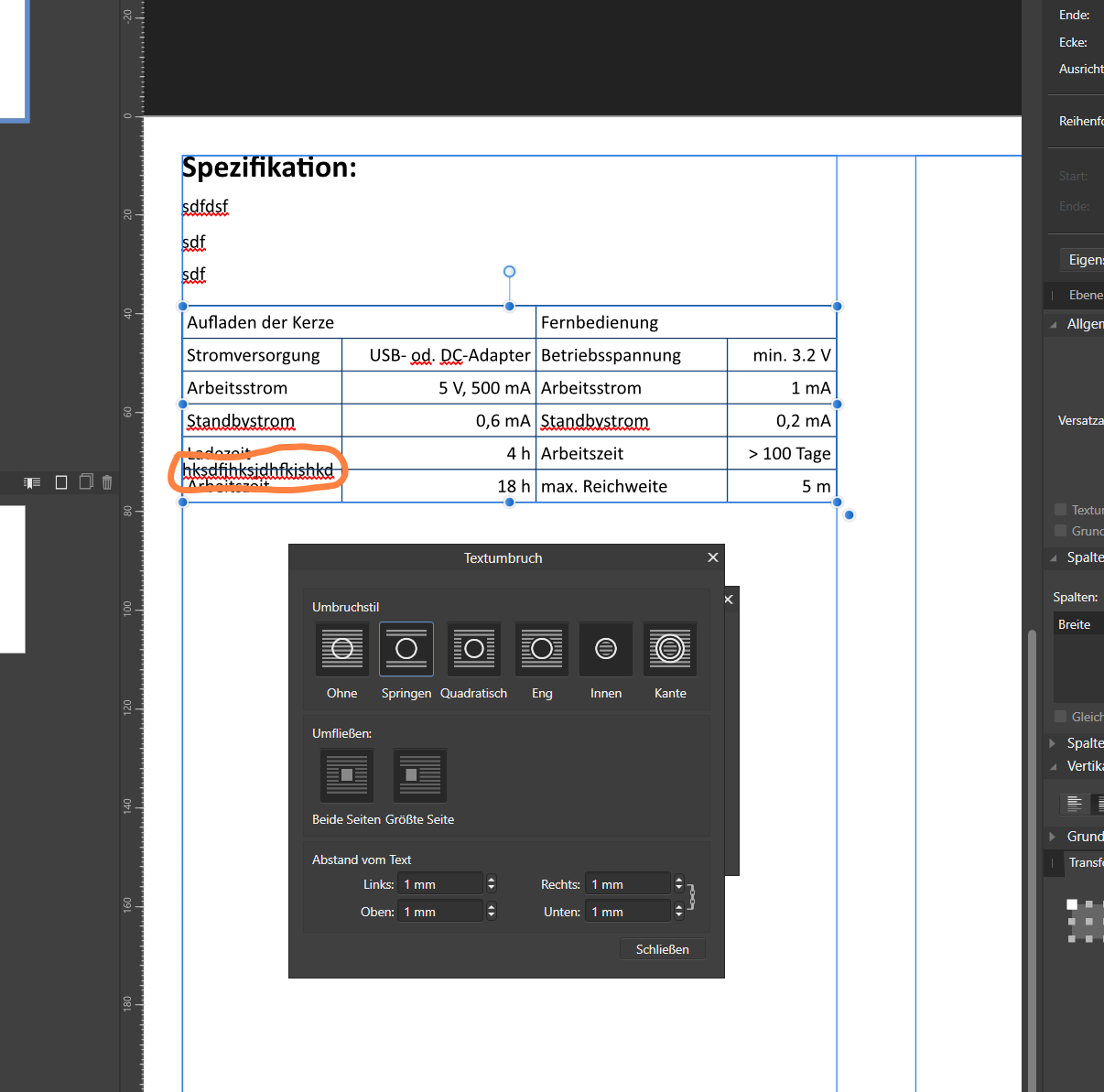
Task: Select the Springen wrap style icon
Action: [x=406, y=649]
